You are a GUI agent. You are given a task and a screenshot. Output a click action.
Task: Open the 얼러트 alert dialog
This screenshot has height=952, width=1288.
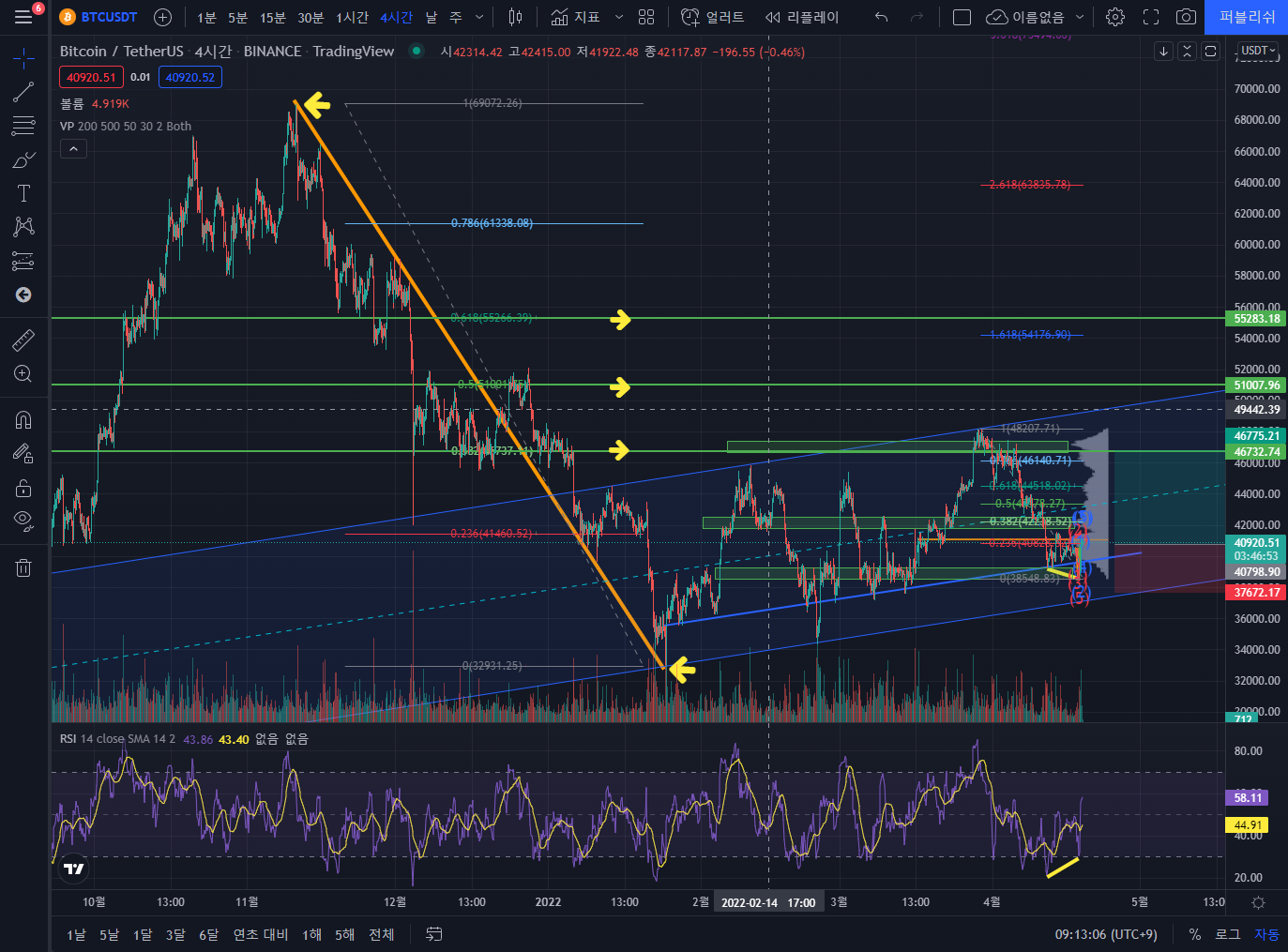(713, 17)
